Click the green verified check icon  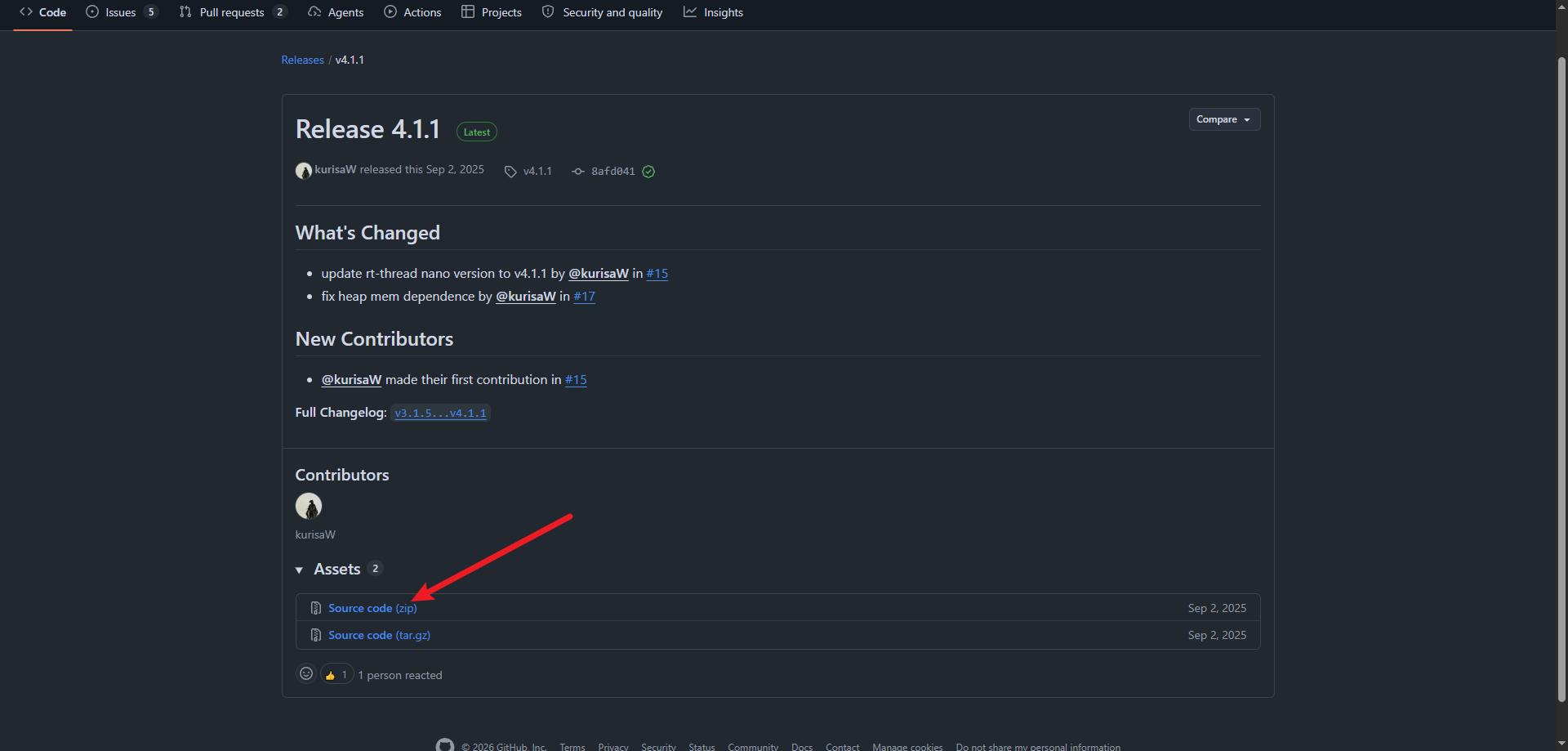[648, 172]
